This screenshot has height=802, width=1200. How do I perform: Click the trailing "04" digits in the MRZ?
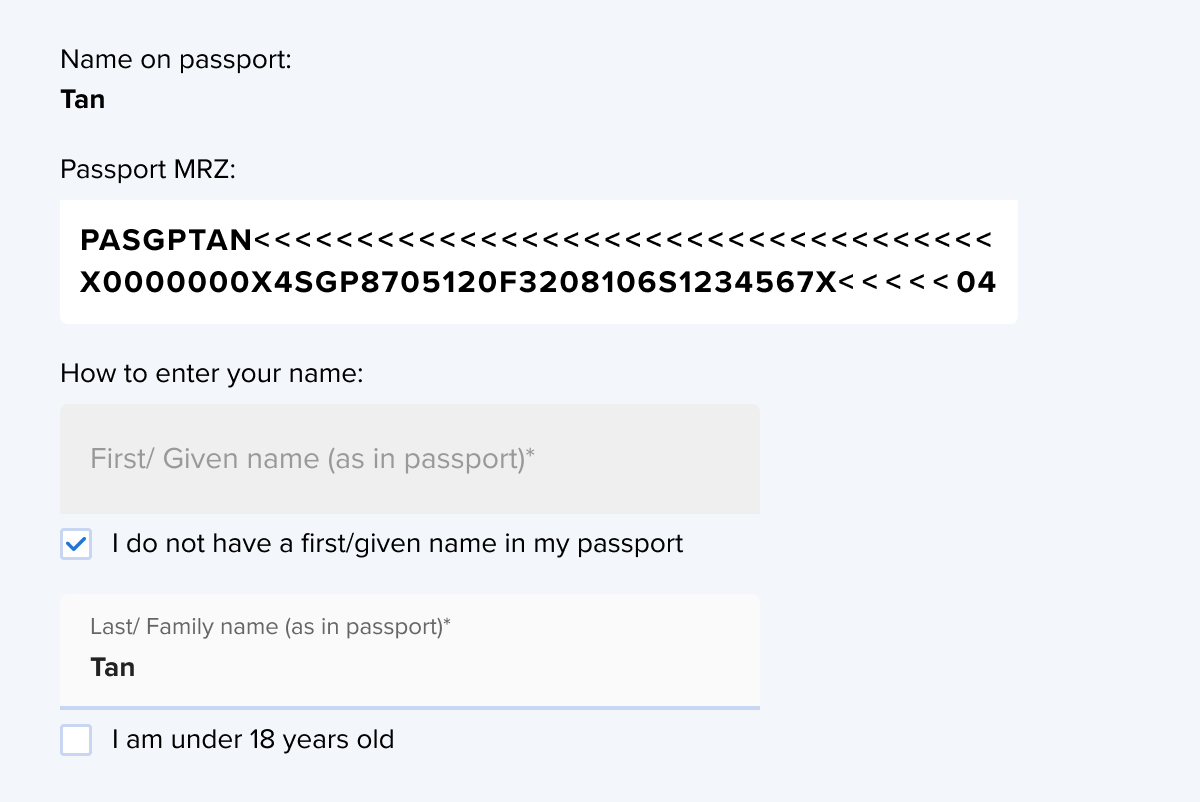coord(976,283)
